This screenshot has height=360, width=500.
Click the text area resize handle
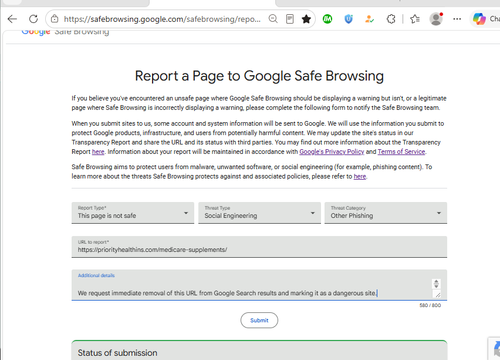437,295
